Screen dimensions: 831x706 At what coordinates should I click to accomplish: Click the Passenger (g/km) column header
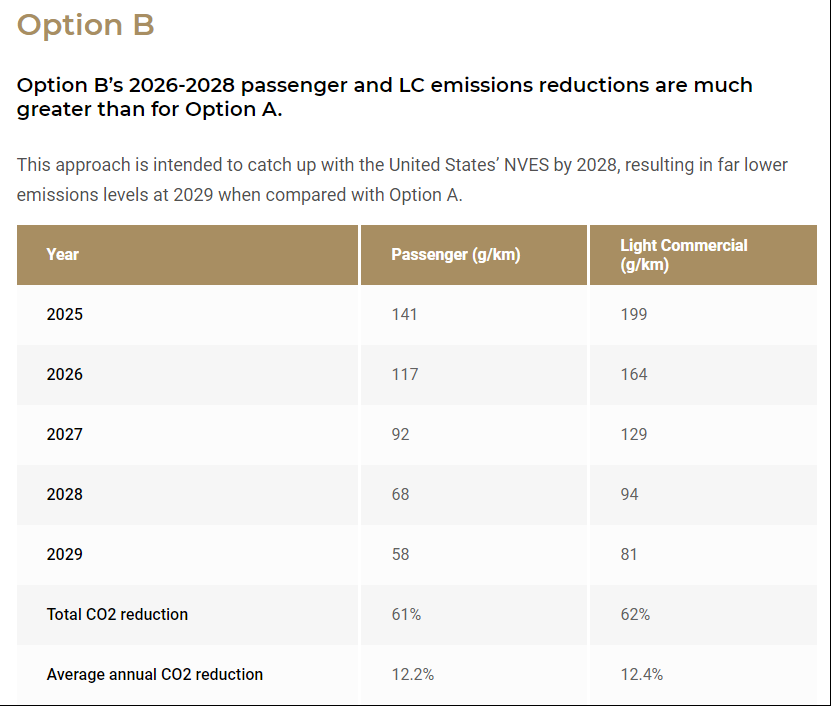tap(455, 254)
